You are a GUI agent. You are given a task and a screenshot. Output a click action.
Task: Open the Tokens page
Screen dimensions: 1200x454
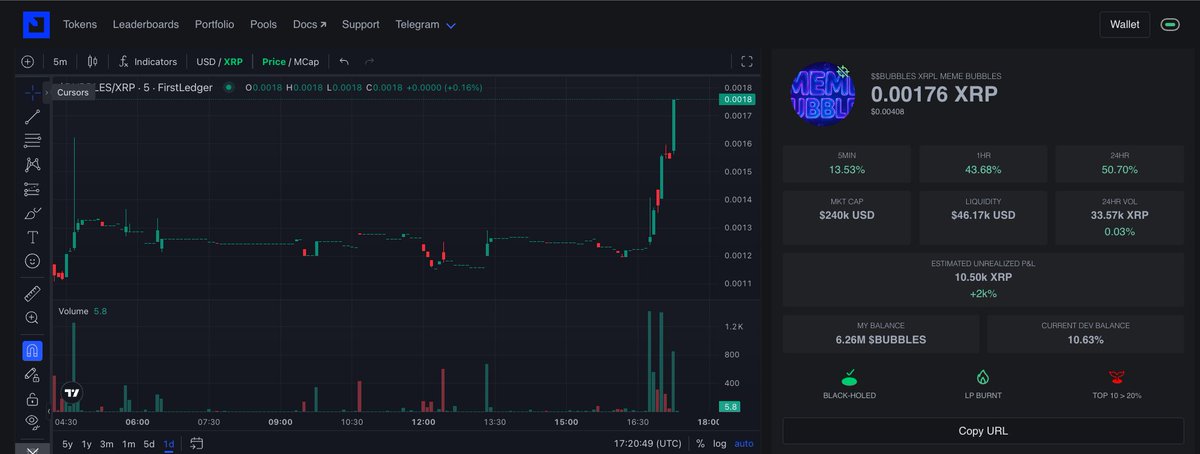[79, 24]
